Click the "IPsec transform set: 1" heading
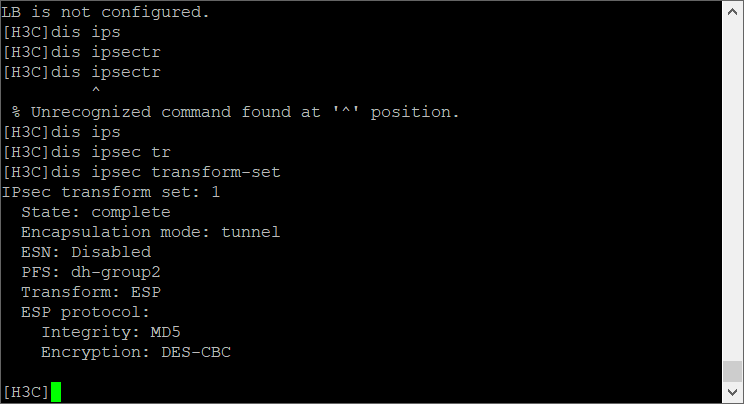The image size is (744, 404). (x=111, y=192)
